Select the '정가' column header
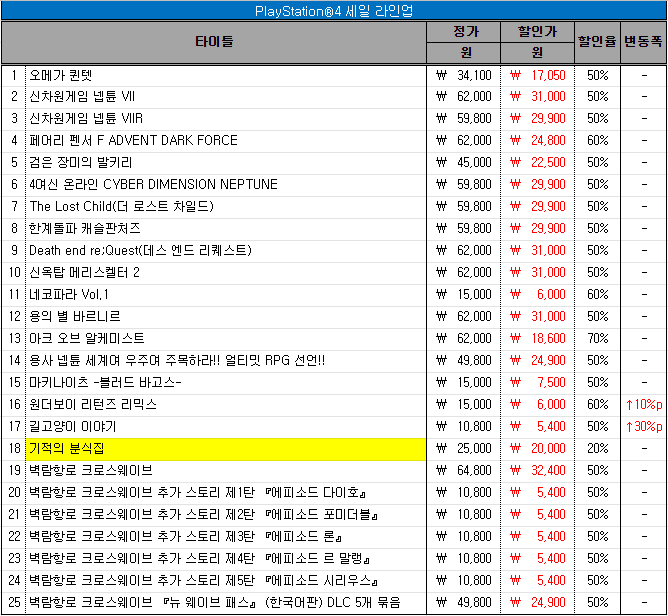668x616 pixels. click(466, 32)
